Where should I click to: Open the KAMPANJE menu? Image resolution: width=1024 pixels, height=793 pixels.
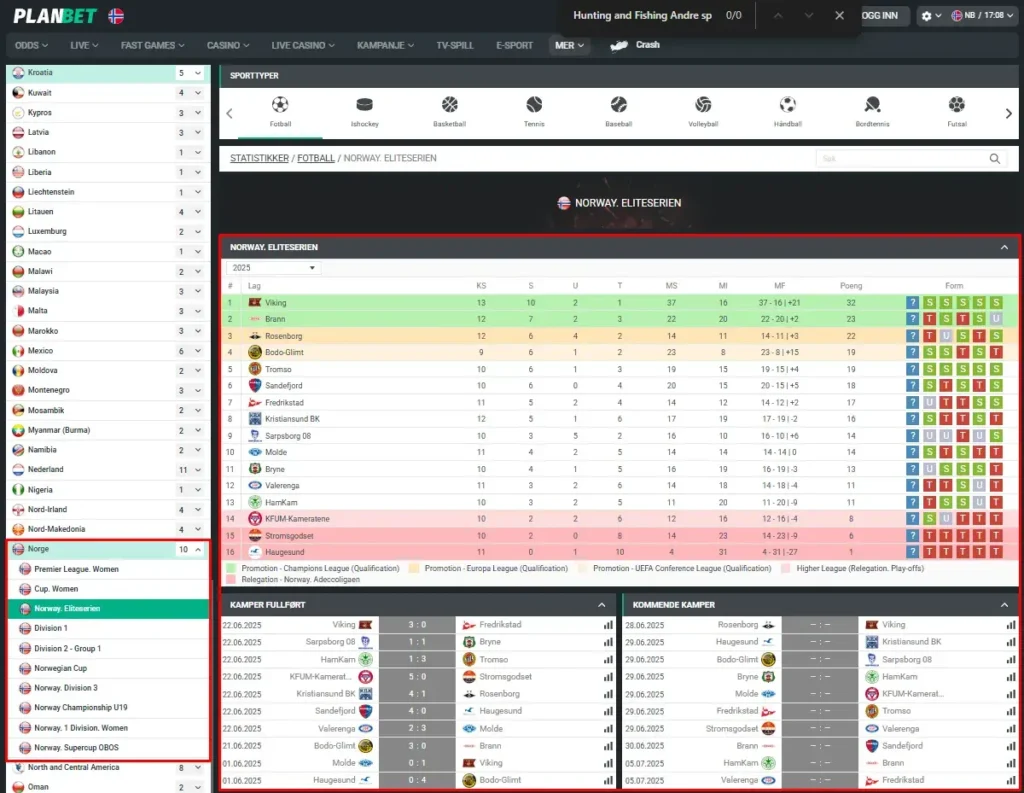tap(385, 45)
